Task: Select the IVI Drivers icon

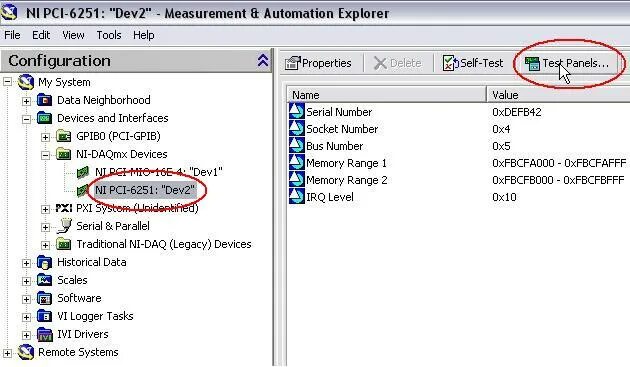Action: 45,334
